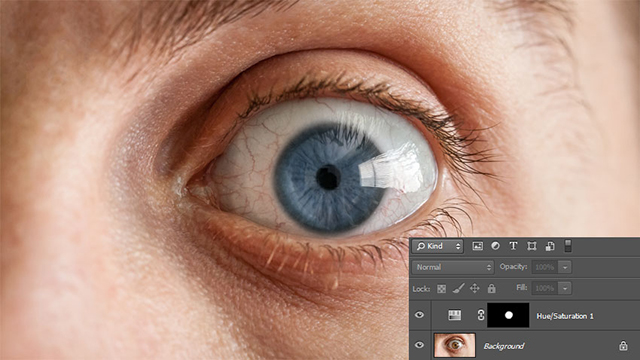Open the Kind filter type dropdown
Image resolution: width=640 pixels, height=360 pixels.
(x=438, y=246)
